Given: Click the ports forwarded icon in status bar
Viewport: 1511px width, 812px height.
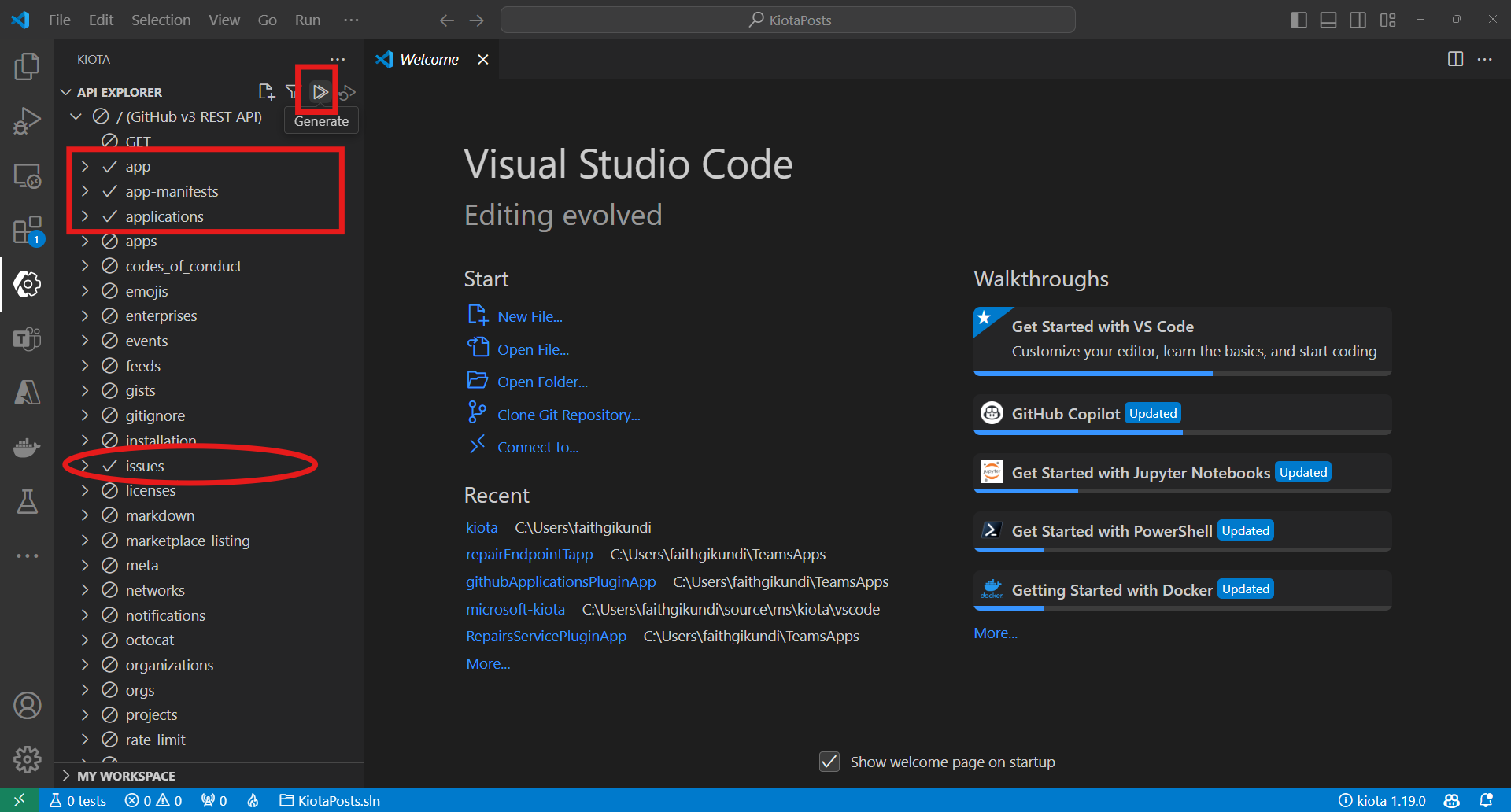Looking at the screenshot, I should pyautogui.click(x=214, y=800).
